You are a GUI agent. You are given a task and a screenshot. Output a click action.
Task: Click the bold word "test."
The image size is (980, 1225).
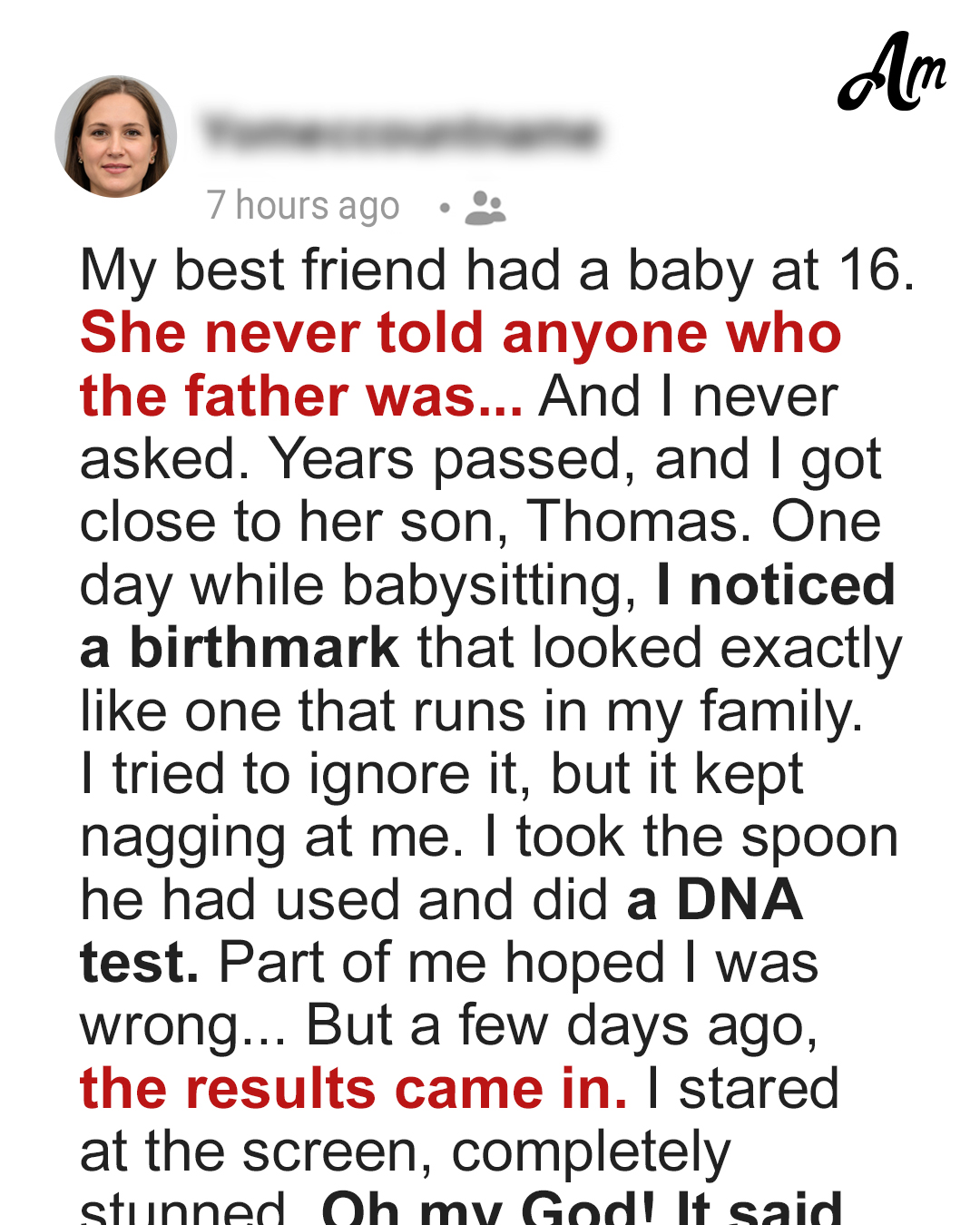click(140, 963)
